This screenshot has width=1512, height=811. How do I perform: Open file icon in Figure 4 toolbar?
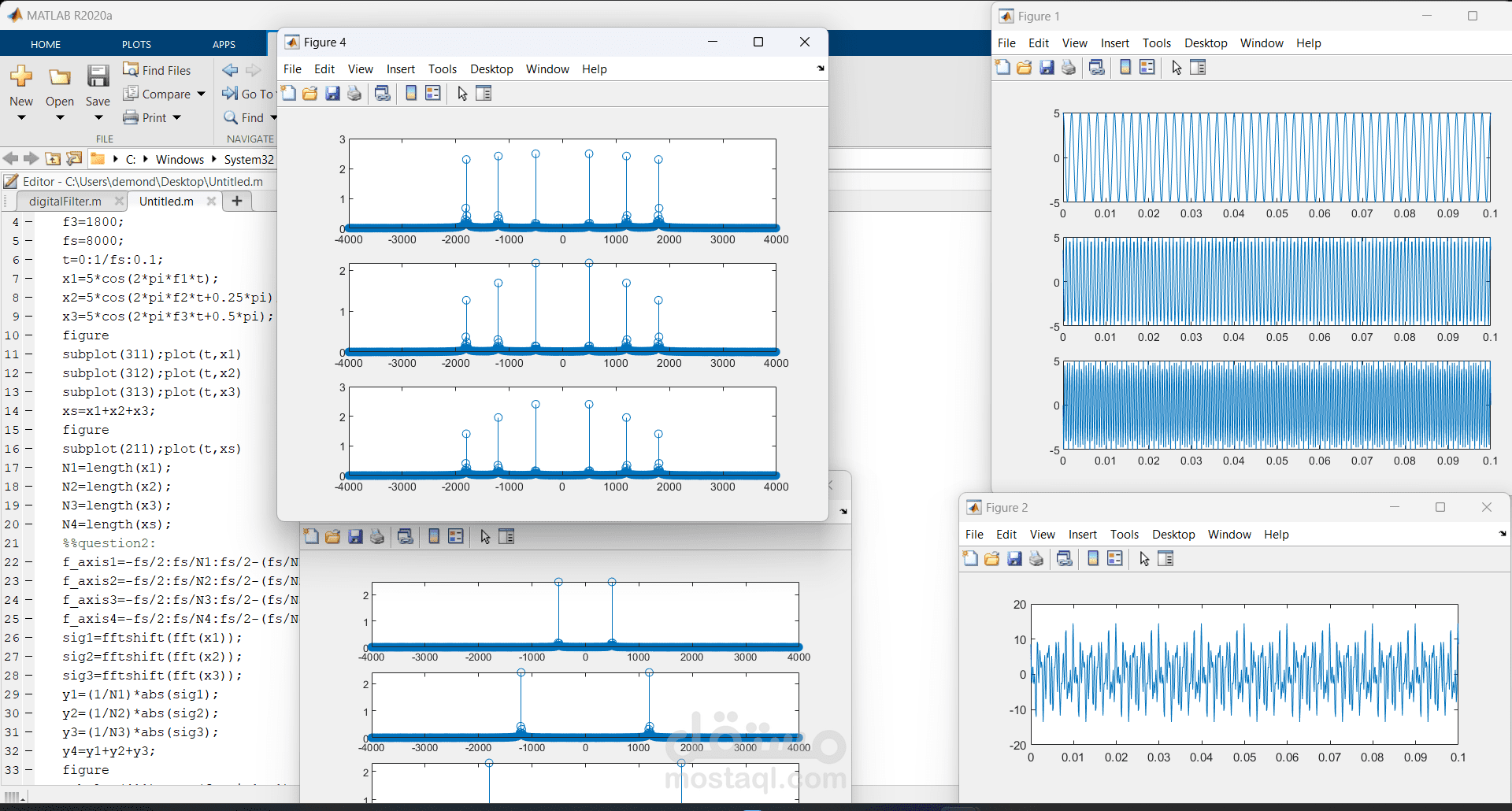(x=310, y=94)
